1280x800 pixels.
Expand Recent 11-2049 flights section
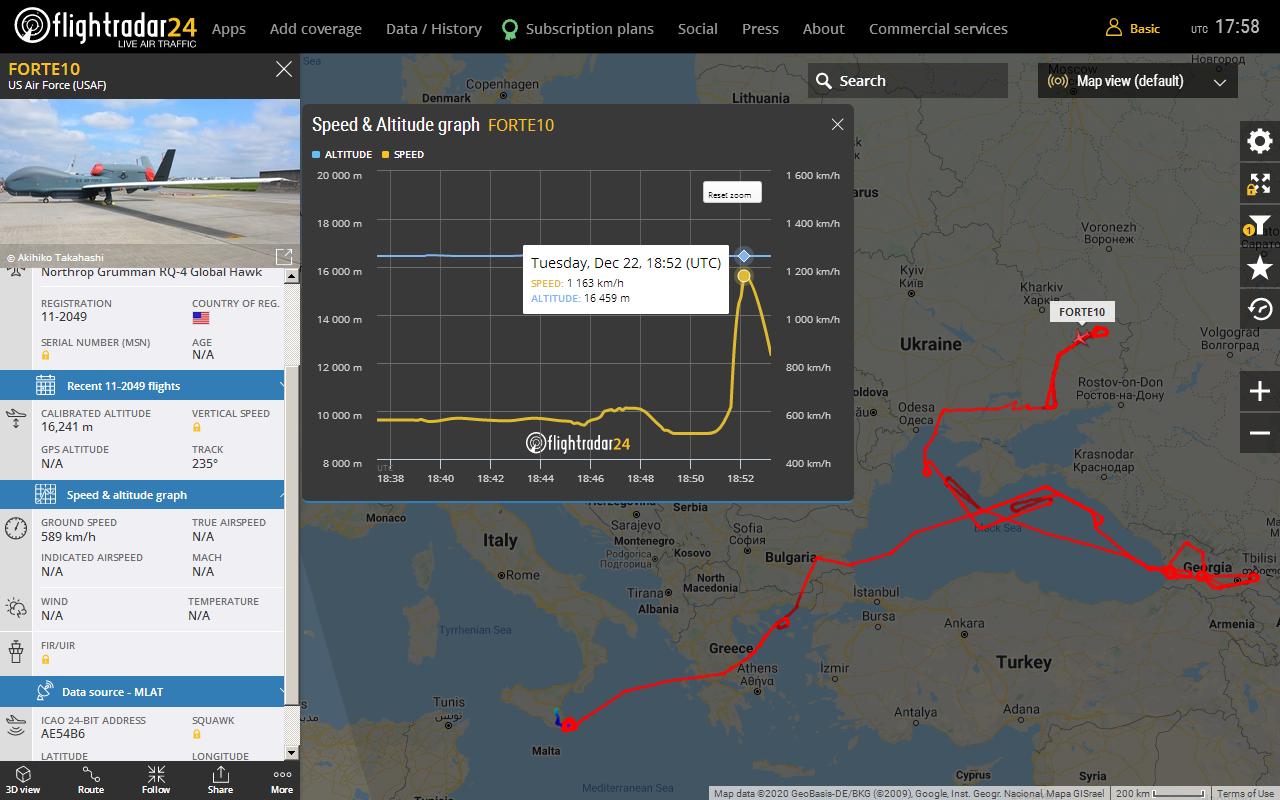(x=142, y=385)
